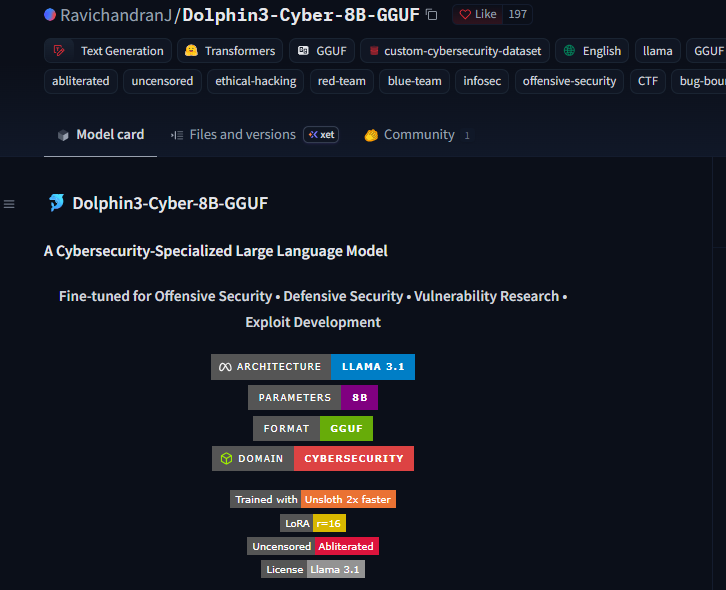
Task: Click the xet badge
Action: tap(321, 135)
